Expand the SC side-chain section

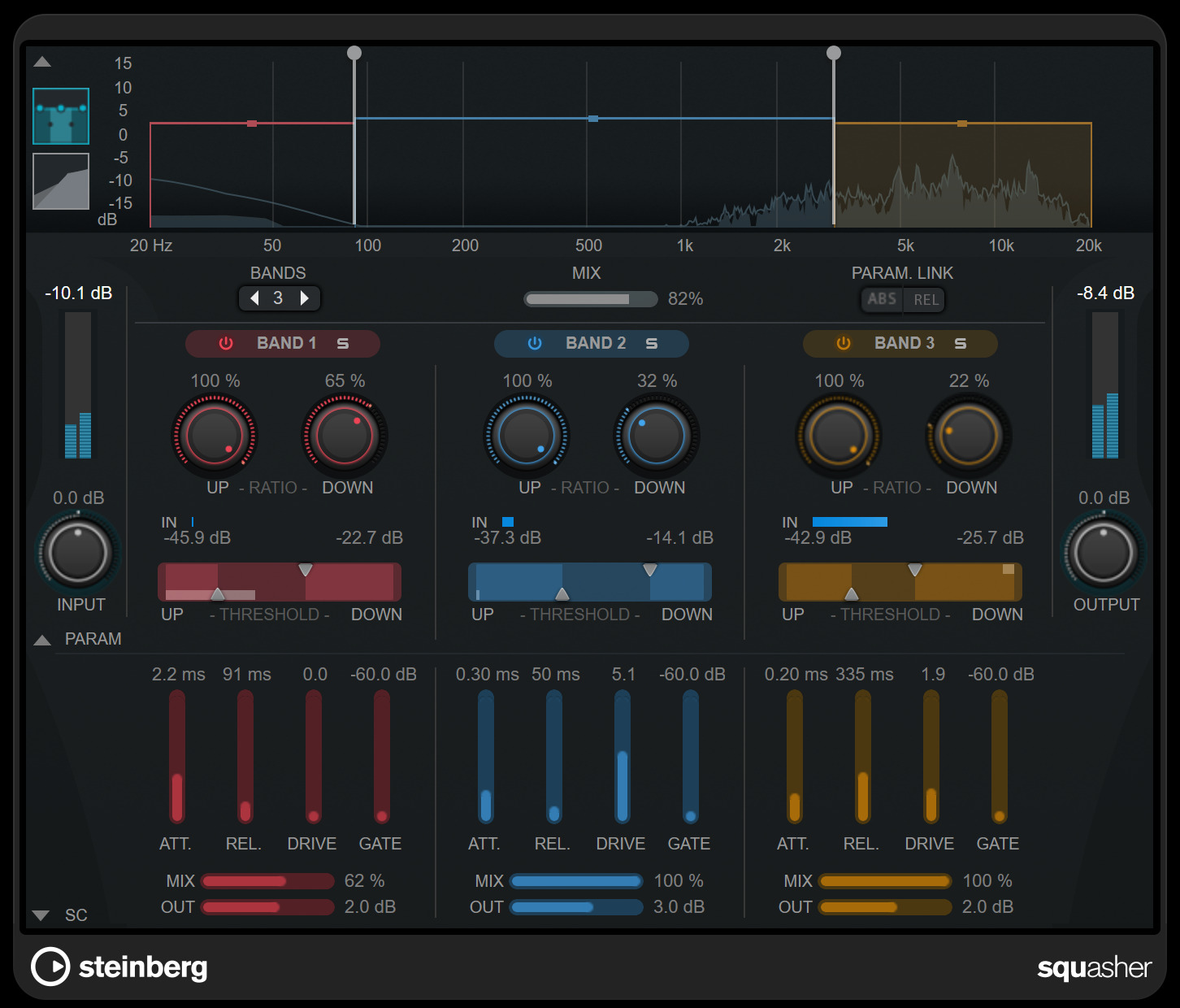tap(41, 915)
